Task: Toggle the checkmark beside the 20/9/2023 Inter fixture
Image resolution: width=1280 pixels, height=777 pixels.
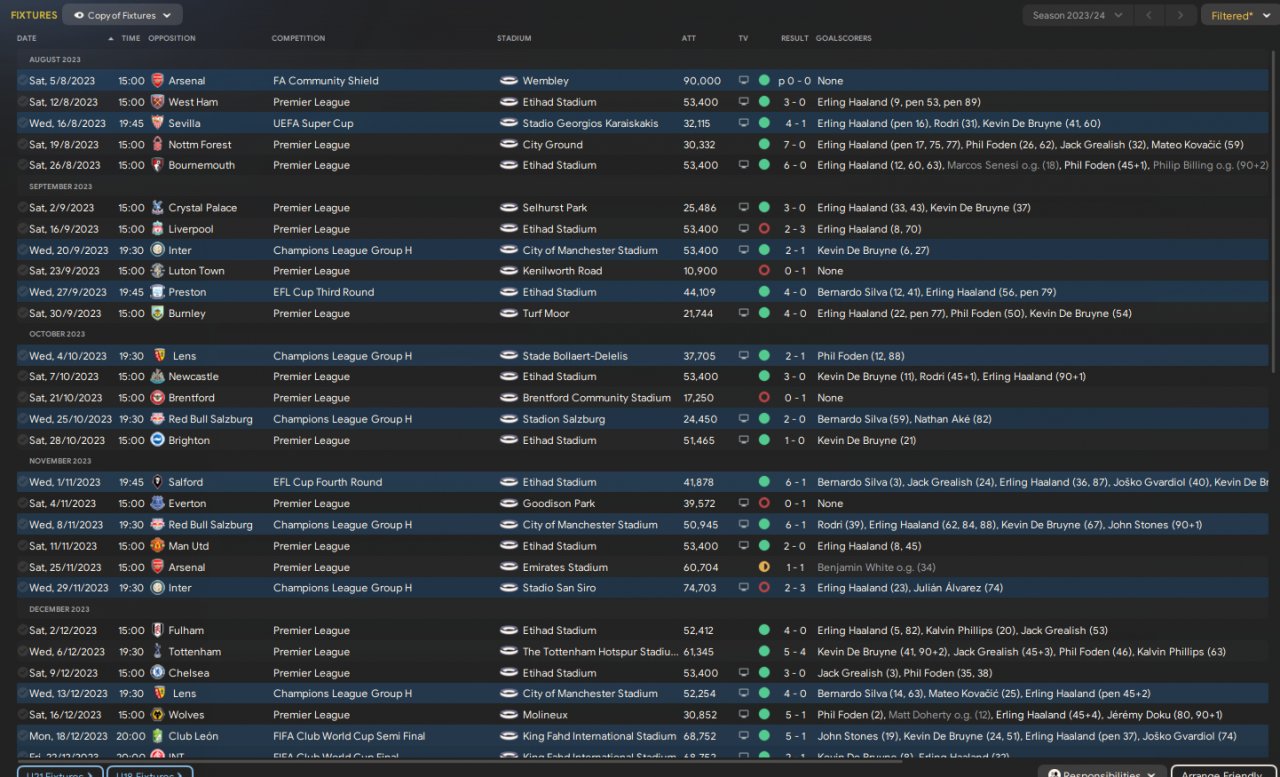Action: pyautogui.click(x=23, y=250)
